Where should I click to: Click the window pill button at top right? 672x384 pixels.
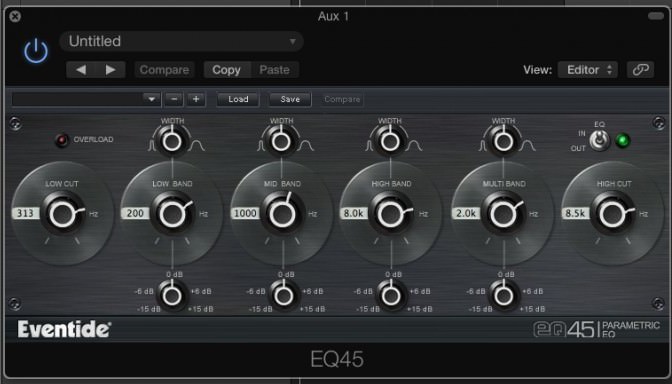pos(656,16)
